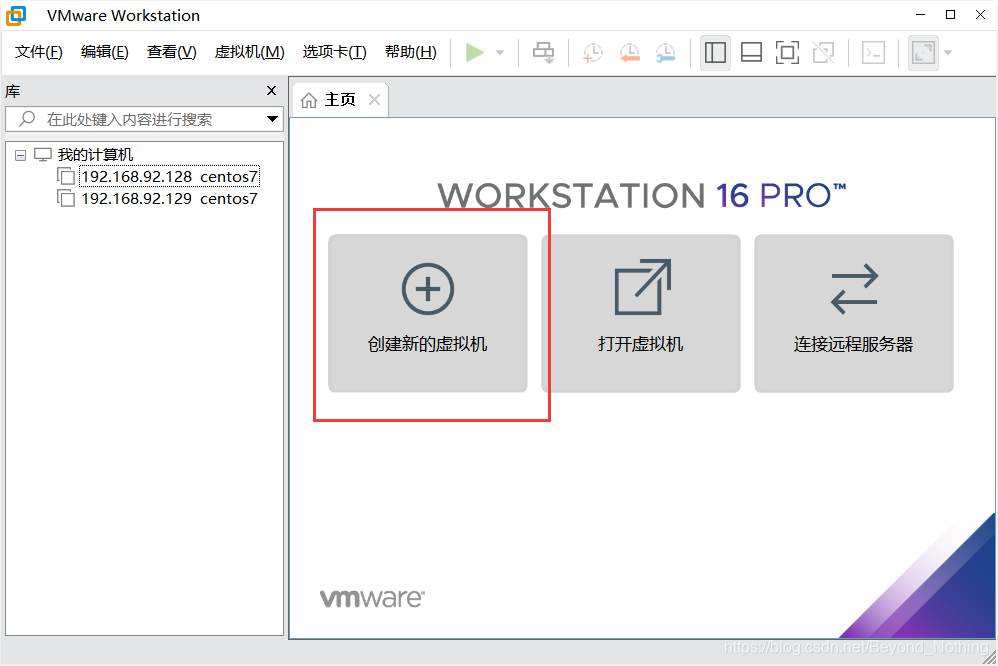
Task: Click the stretch guest display icon
Action: 924,52
